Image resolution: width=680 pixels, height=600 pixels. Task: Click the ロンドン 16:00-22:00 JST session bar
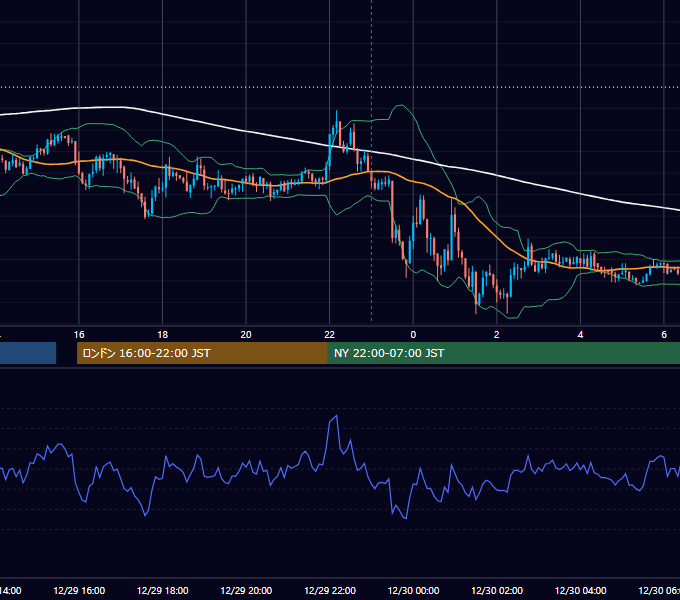point(202,353)
